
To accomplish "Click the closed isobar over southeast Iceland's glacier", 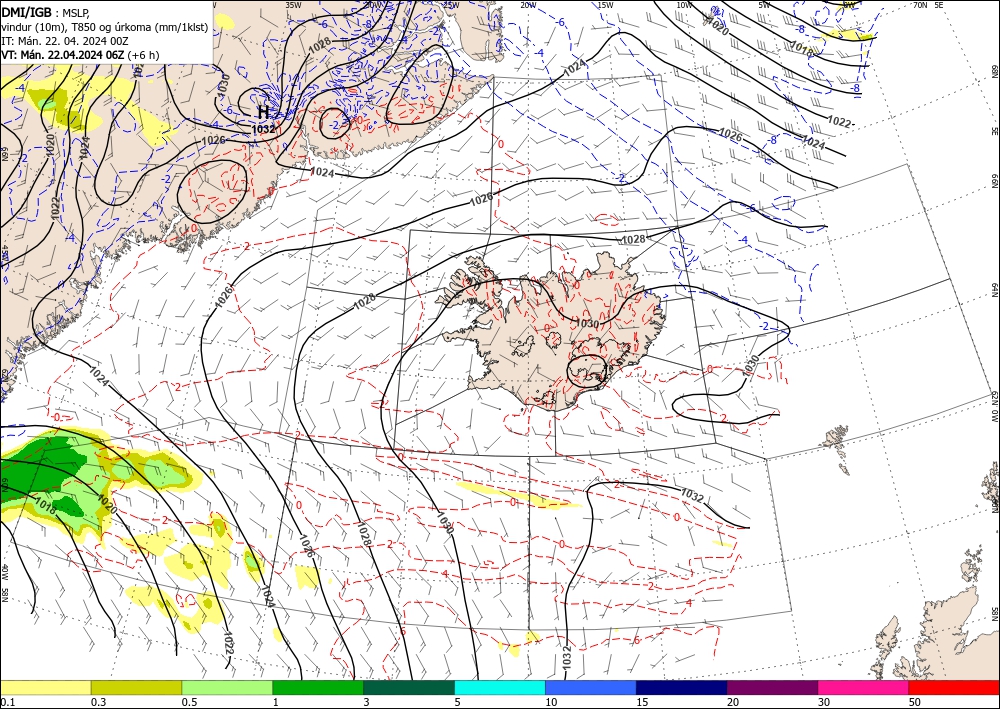I will pyautogui.click(x=587, y=372).
